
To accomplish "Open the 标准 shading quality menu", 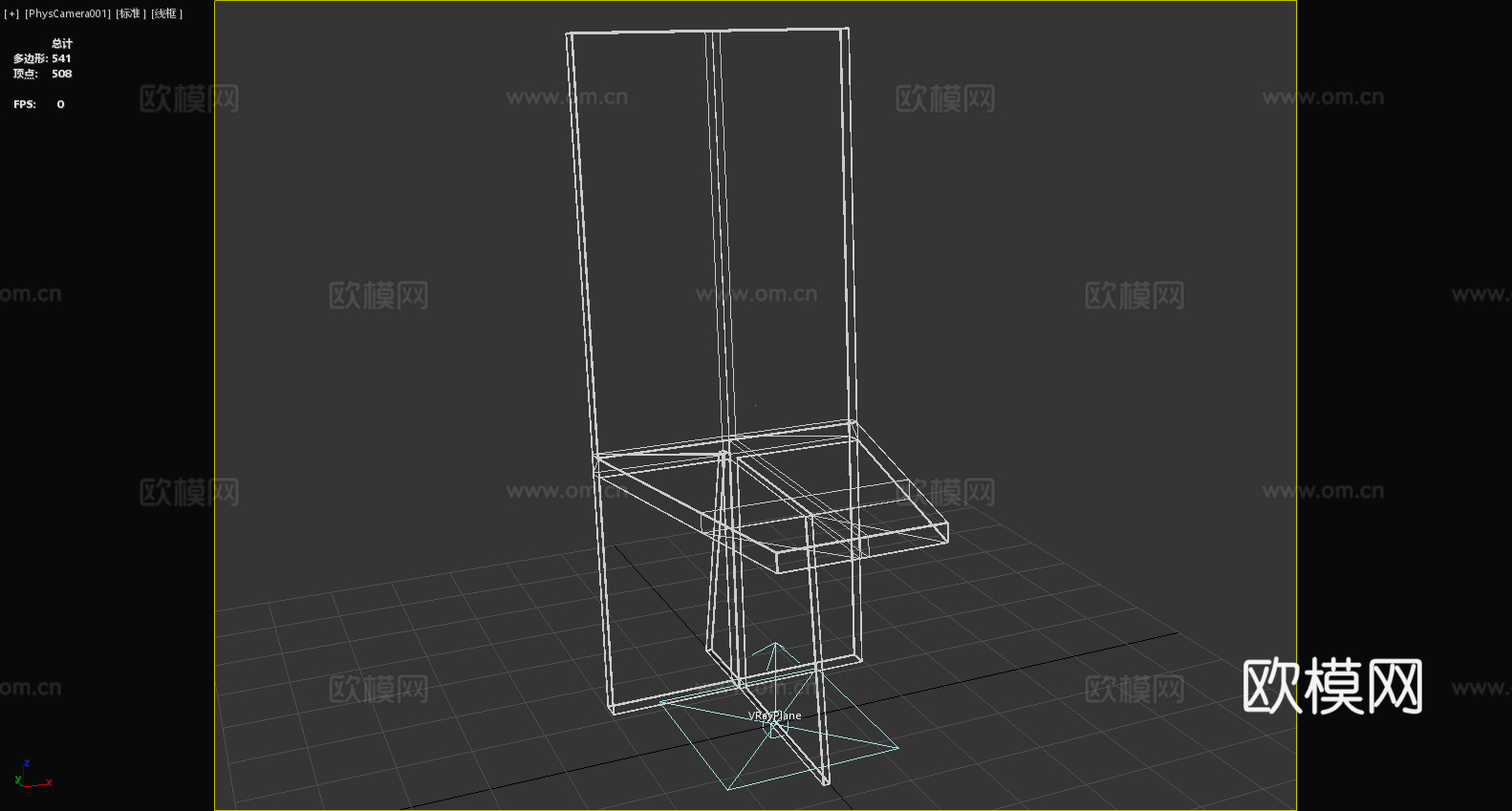I will [x=131, y=13].
